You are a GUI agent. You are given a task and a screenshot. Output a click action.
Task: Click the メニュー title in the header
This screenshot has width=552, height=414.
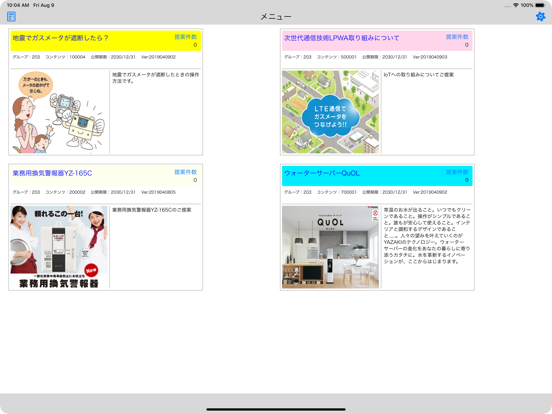point(276,17)
